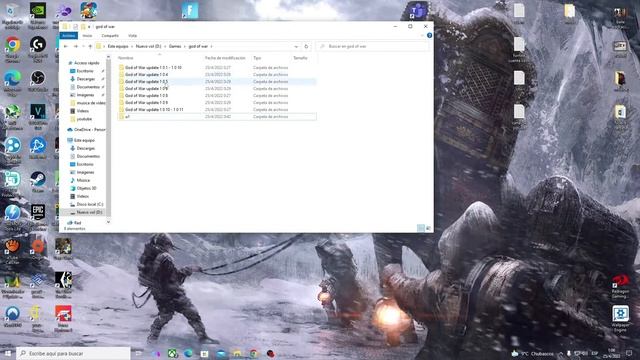Open Explorer help question mark icon

click(x=429, y=36)
